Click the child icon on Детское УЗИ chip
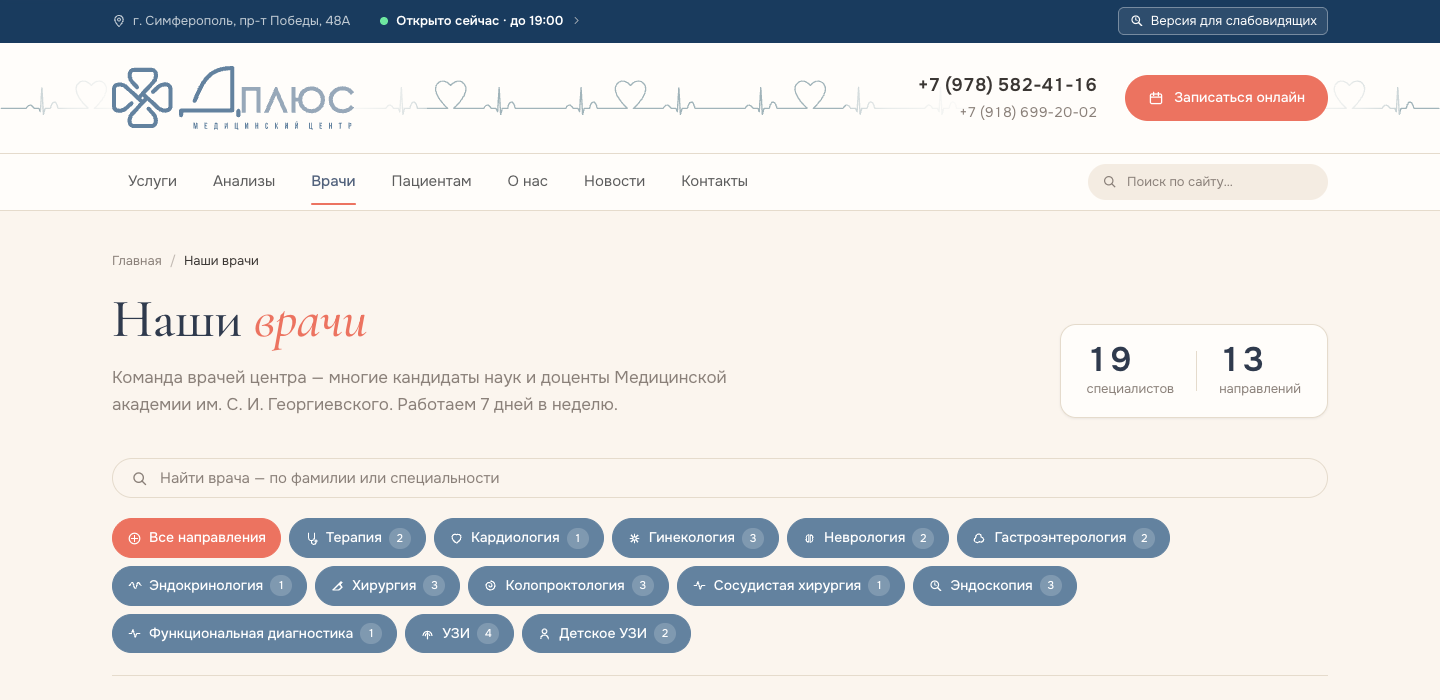This screenshot has height=700, width=1440. pyautogui.click(x=545, y=634)
